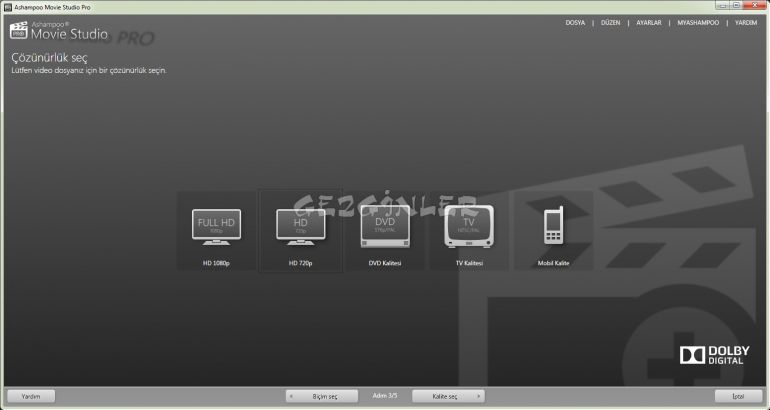Continue with Kalite seç button
The width and height of the screenshot is (770, 410).
[x=448, y=396]
